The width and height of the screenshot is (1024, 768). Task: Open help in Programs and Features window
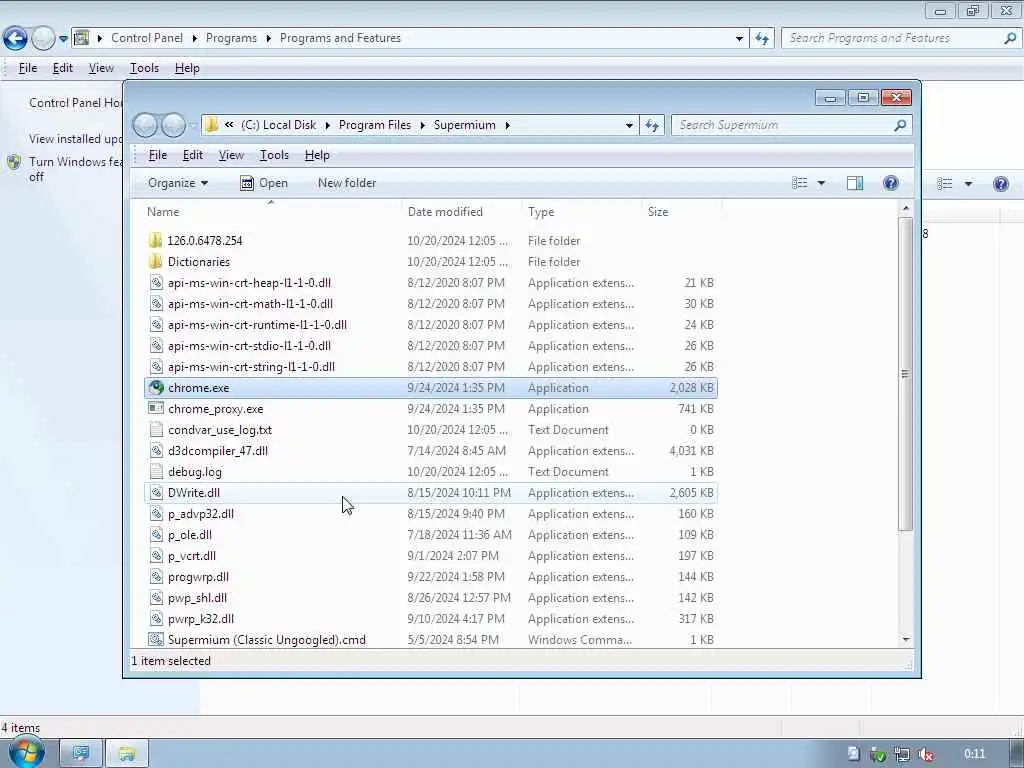1000,184
